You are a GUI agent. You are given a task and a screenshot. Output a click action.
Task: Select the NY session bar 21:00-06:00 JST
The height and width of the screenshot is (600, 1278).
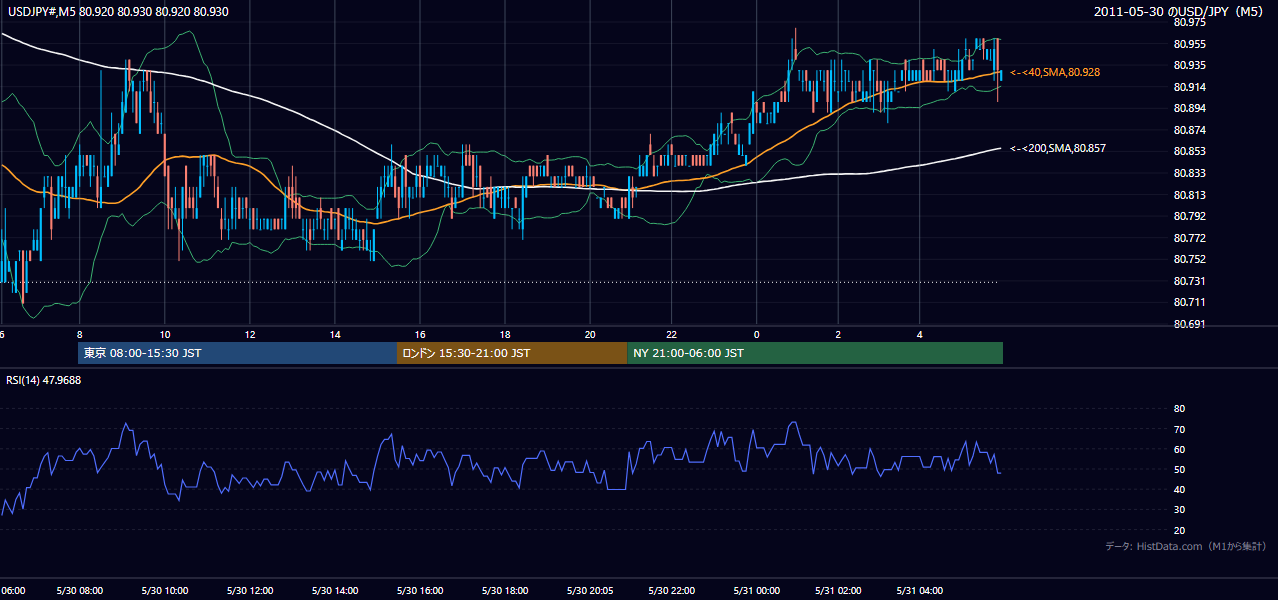pyautogui.click(x=815, y=353)
